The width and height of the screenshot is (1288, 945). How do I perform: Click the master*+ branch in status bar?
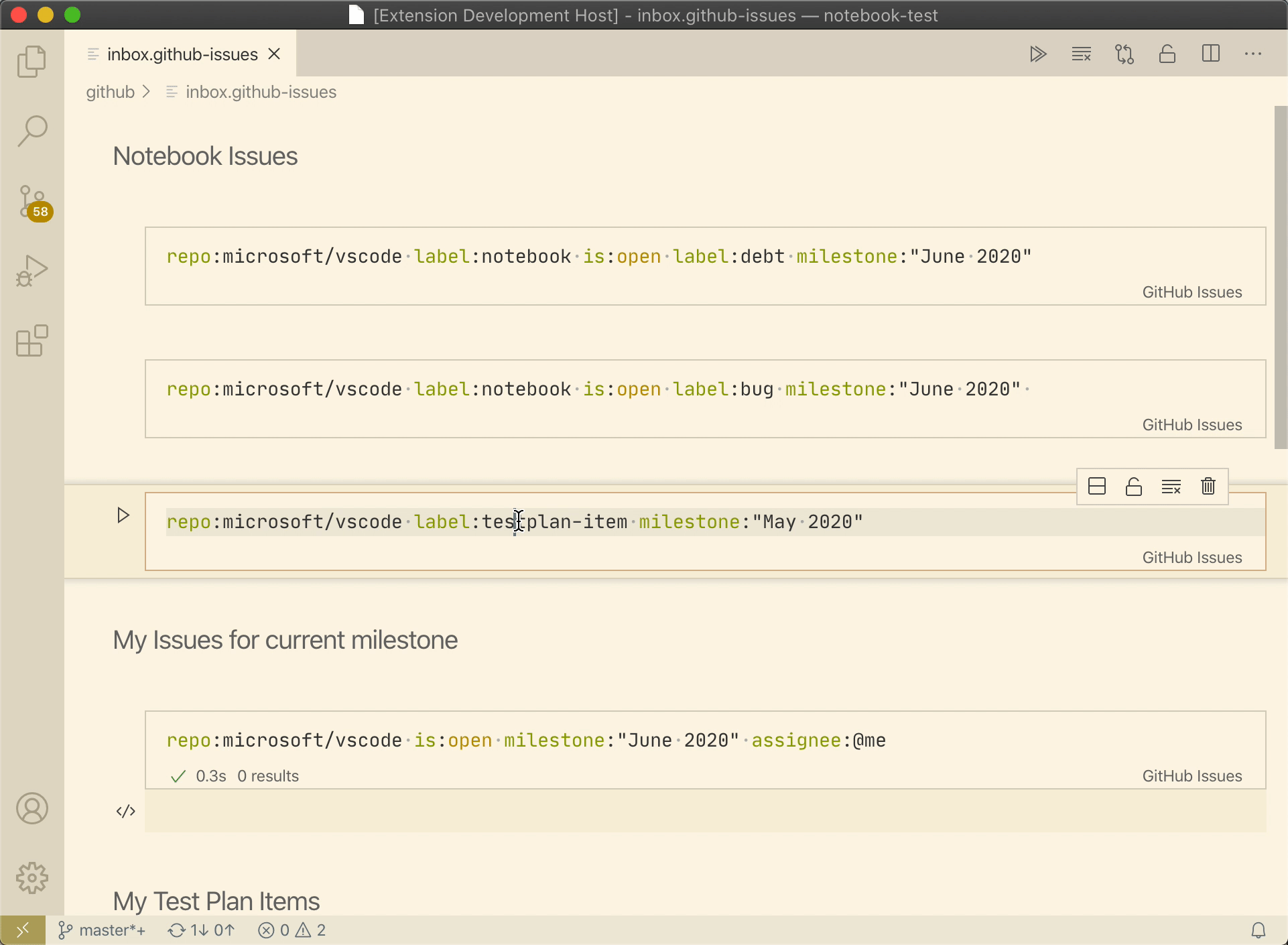pos(101,930)
